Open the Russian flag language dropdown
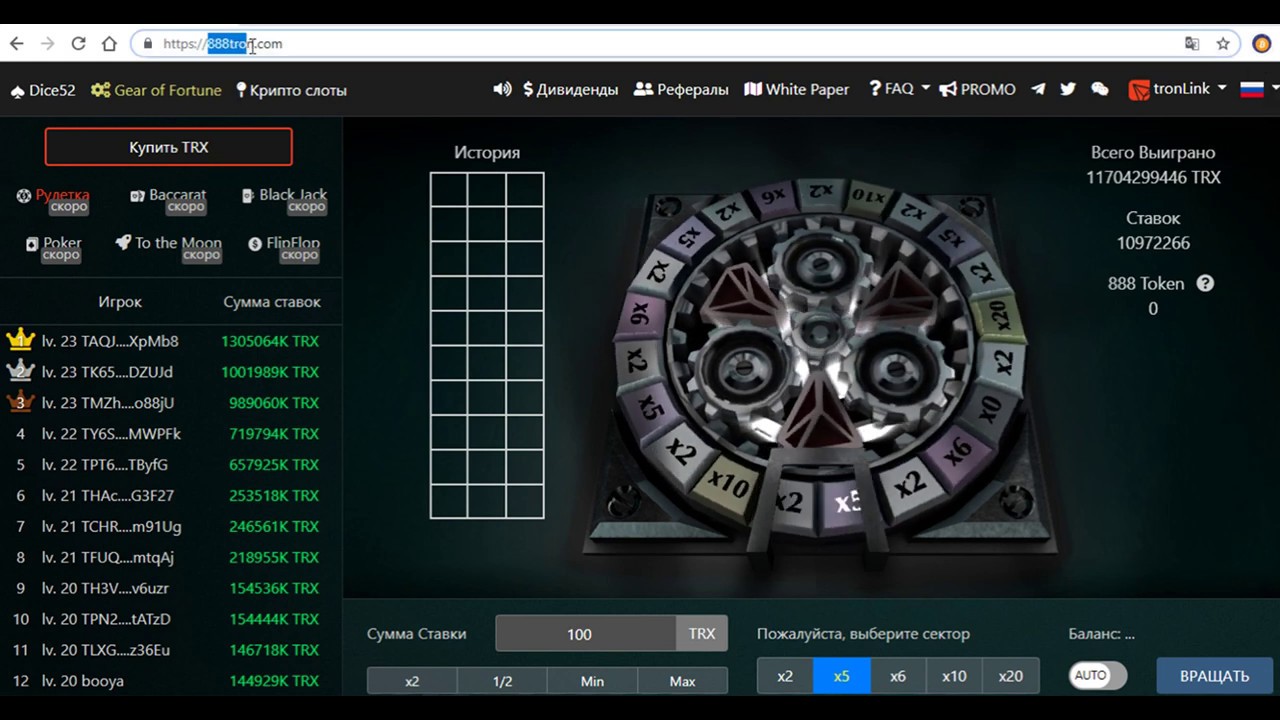This screenshot has height=720, width=1280. pos(1259,89)
